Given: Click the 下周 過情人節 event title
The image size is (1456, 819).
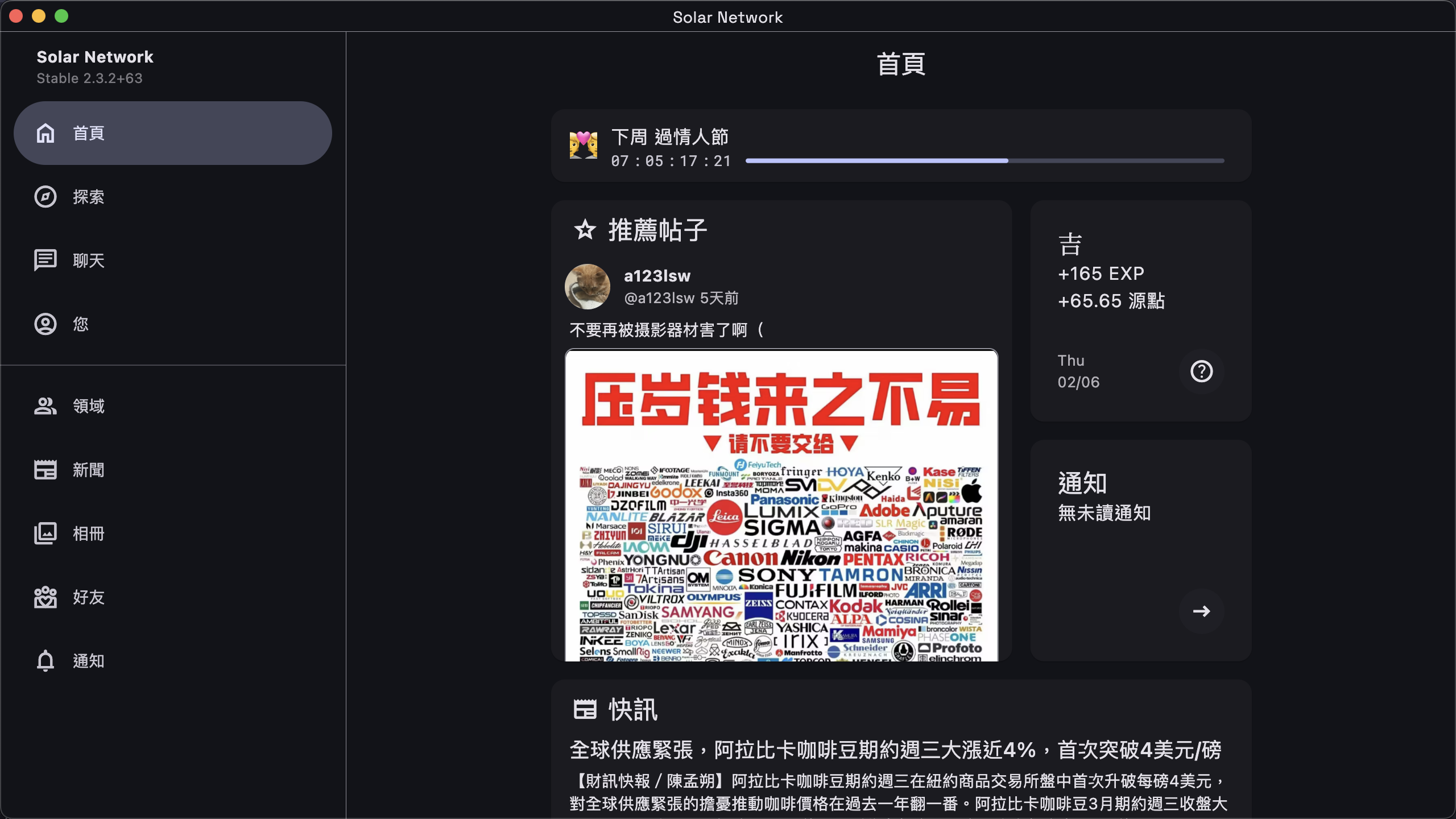Looking at the screenshot, I should [x=670, y=137].
